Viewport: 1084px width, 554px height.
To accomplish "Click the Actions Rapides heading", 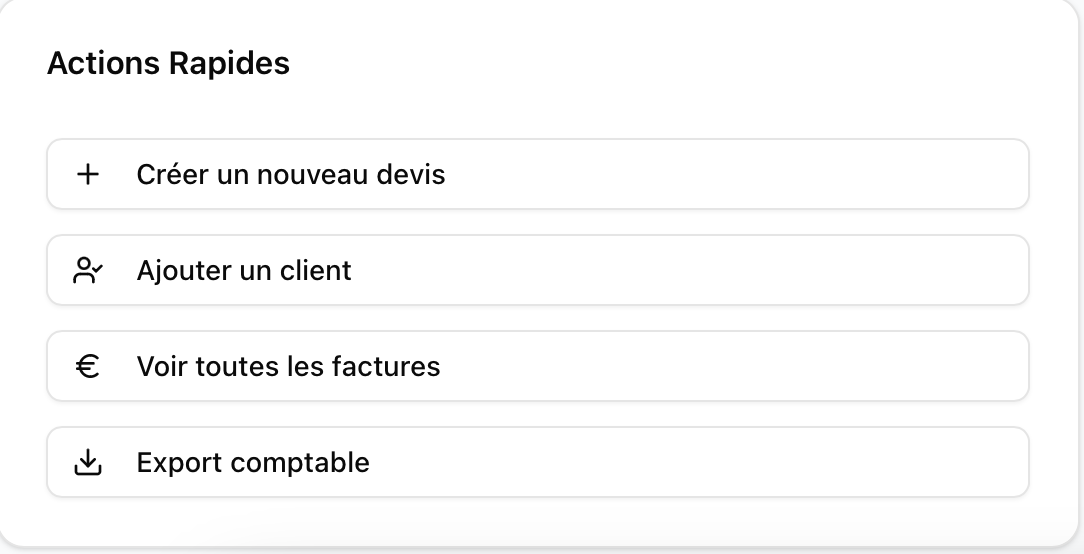I will 168,64.
